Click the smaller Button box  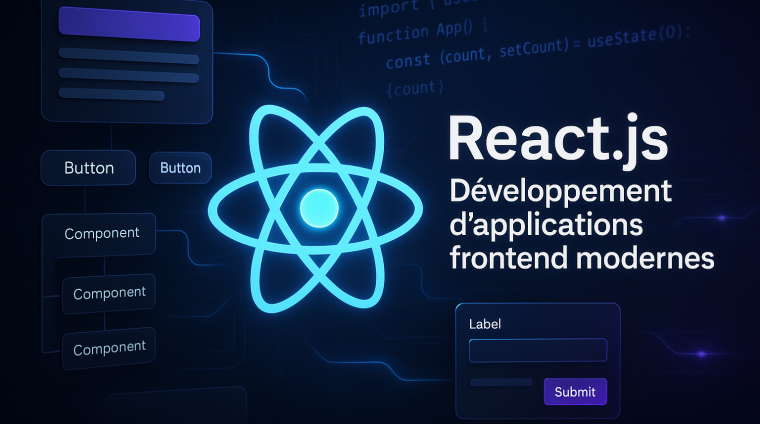pyautogui.click(x=180, y=168)
